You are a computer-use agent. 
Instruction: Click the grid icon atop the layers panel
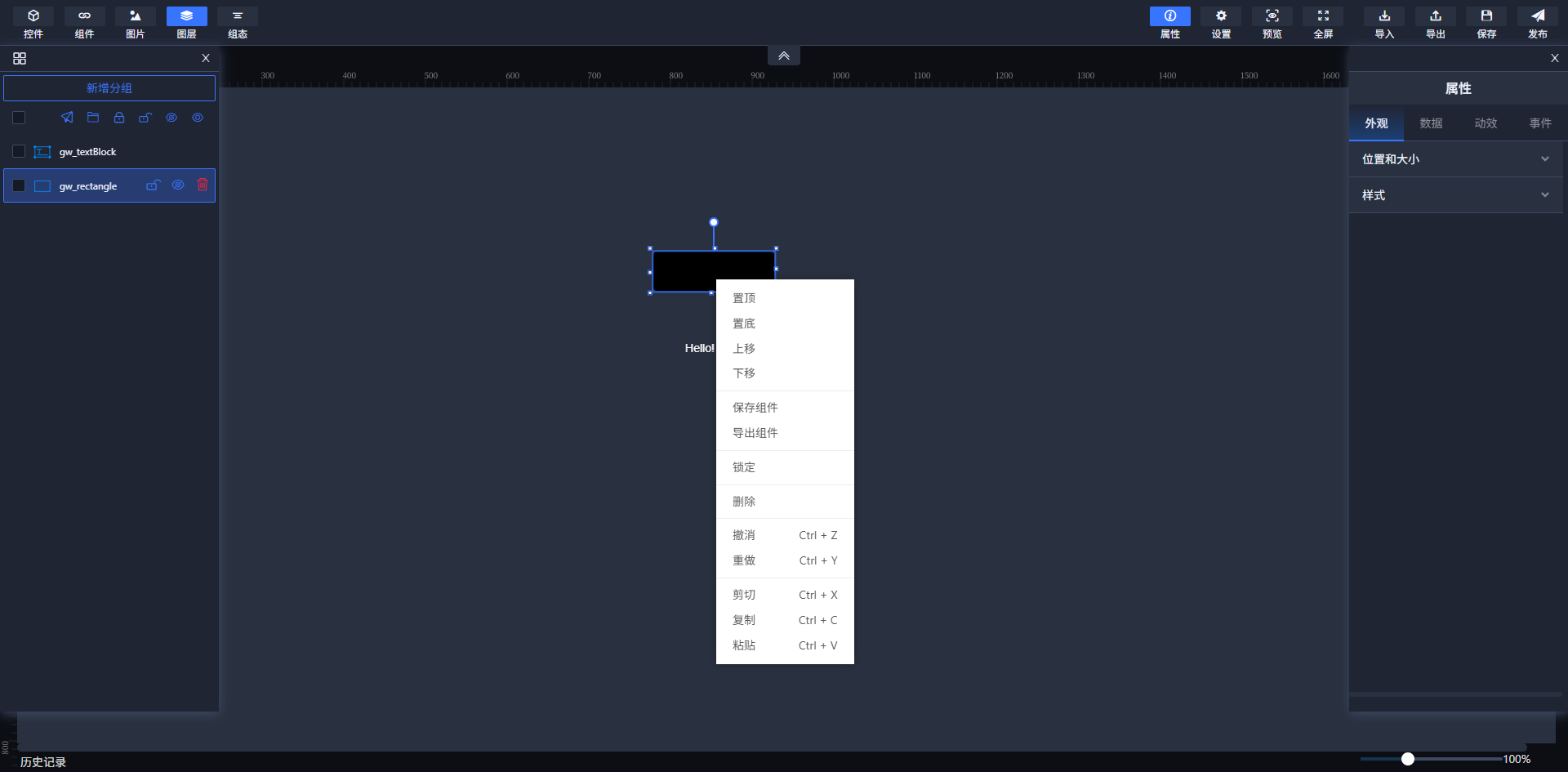coord(20,58)
